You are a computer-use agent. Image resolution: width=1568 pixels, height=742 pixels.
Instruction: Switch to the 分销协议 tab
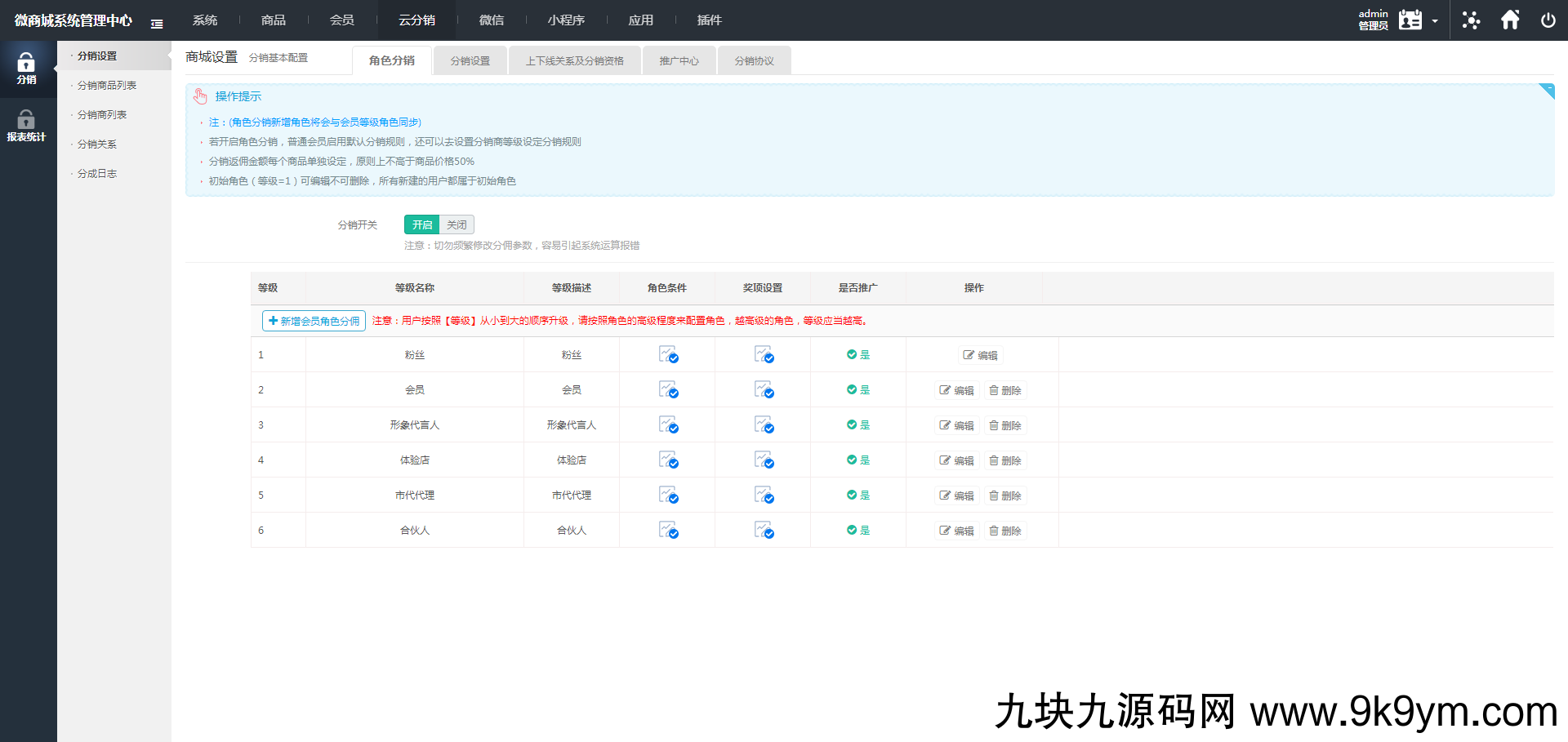(754, 60)
